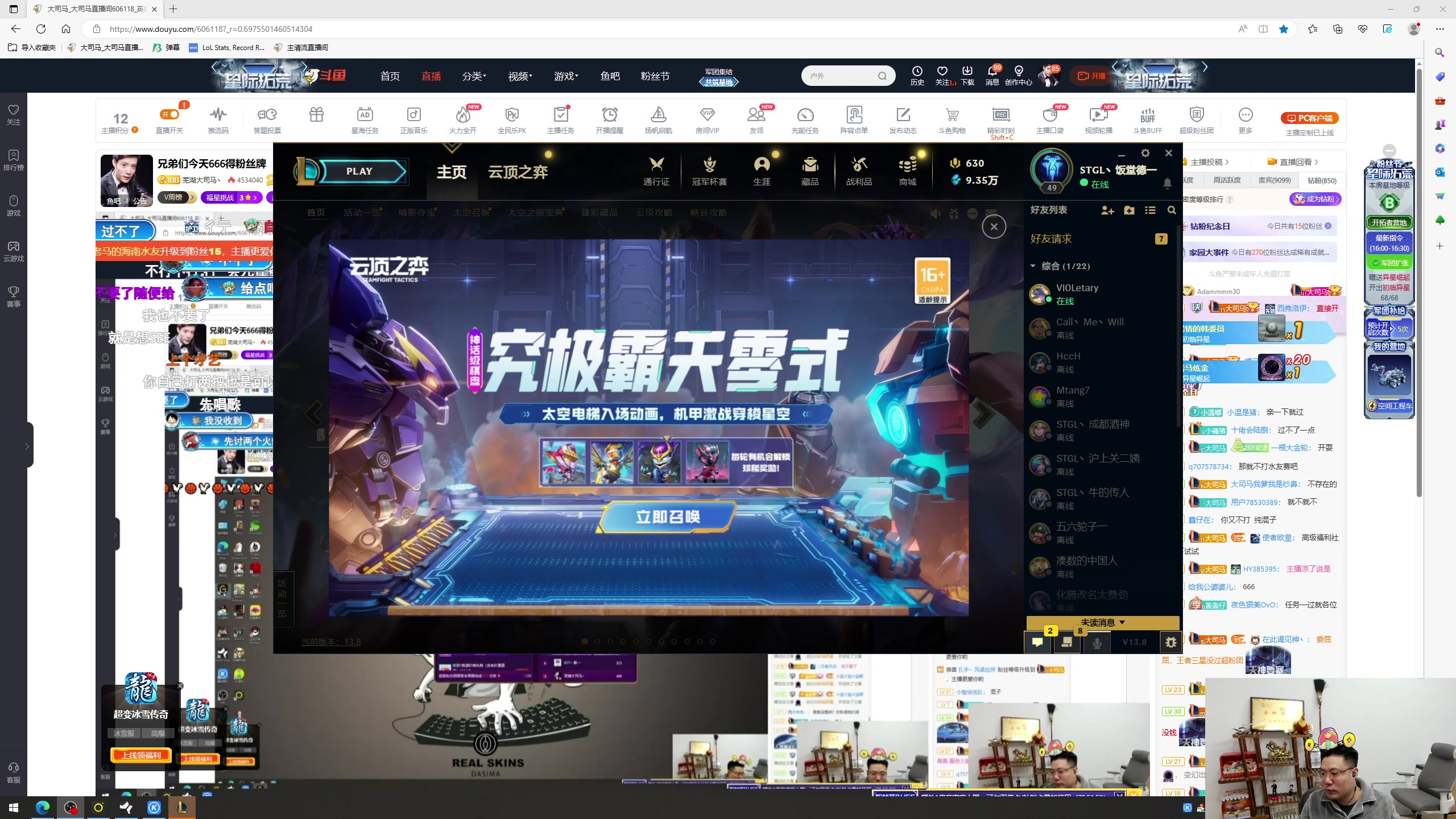Open 藏品 collection in League client
The width and height of the screenshot is (1456, 819).
point(810,171)
